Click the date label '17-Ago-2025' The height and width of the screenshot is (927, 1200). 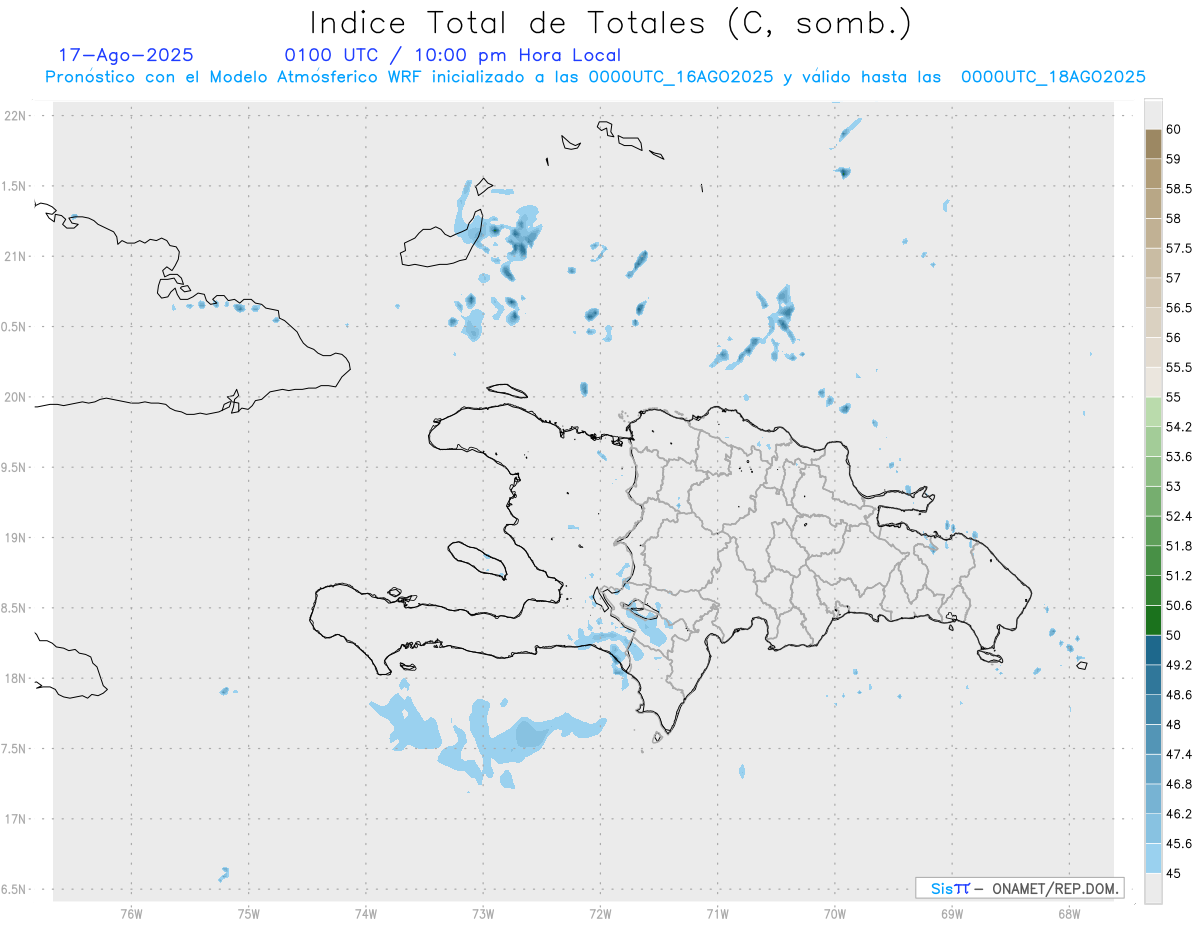(126, 55)
